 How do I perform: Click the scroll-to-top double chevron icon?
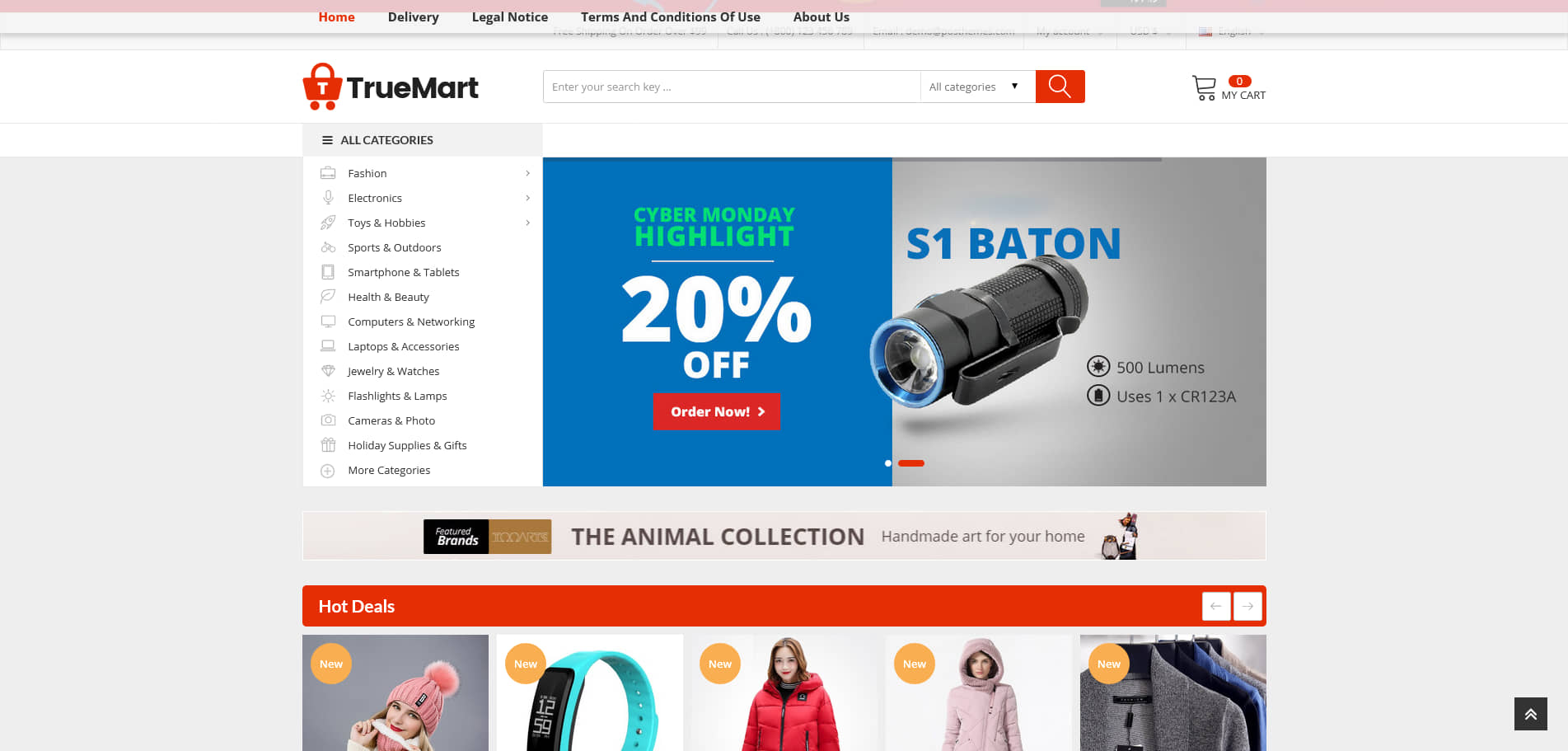(1530, 714)
